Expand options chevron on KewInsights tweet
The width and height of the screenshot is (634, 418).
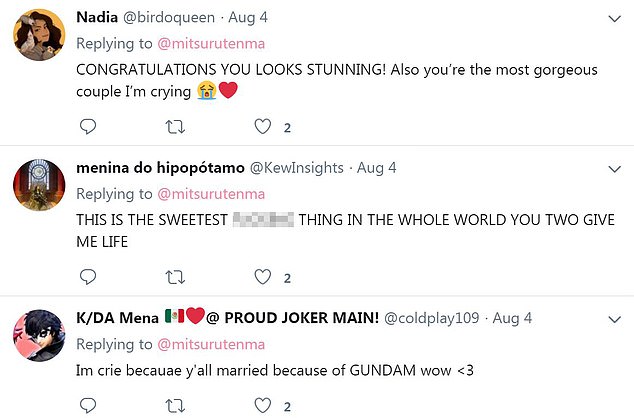(614, 169)
